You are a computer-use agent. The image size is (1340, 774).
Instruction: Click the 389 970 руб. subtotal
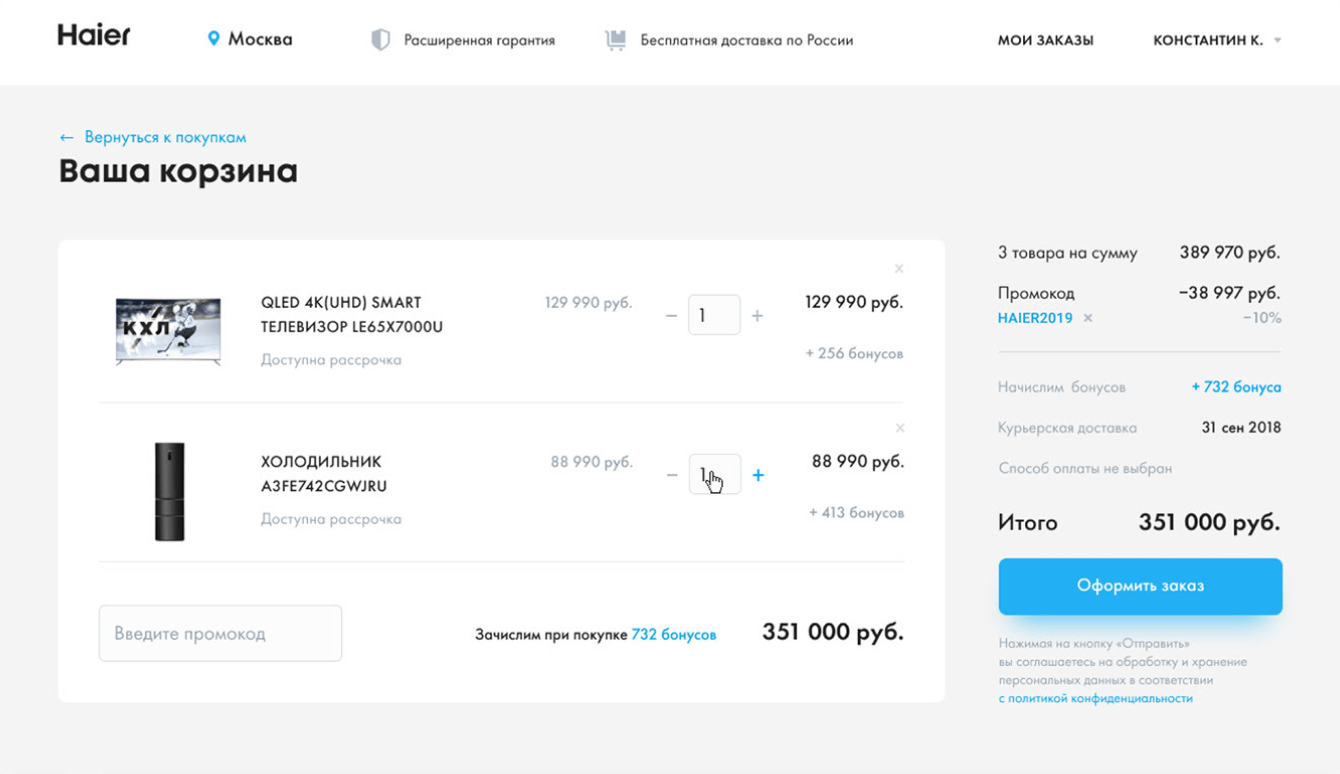1230,253
